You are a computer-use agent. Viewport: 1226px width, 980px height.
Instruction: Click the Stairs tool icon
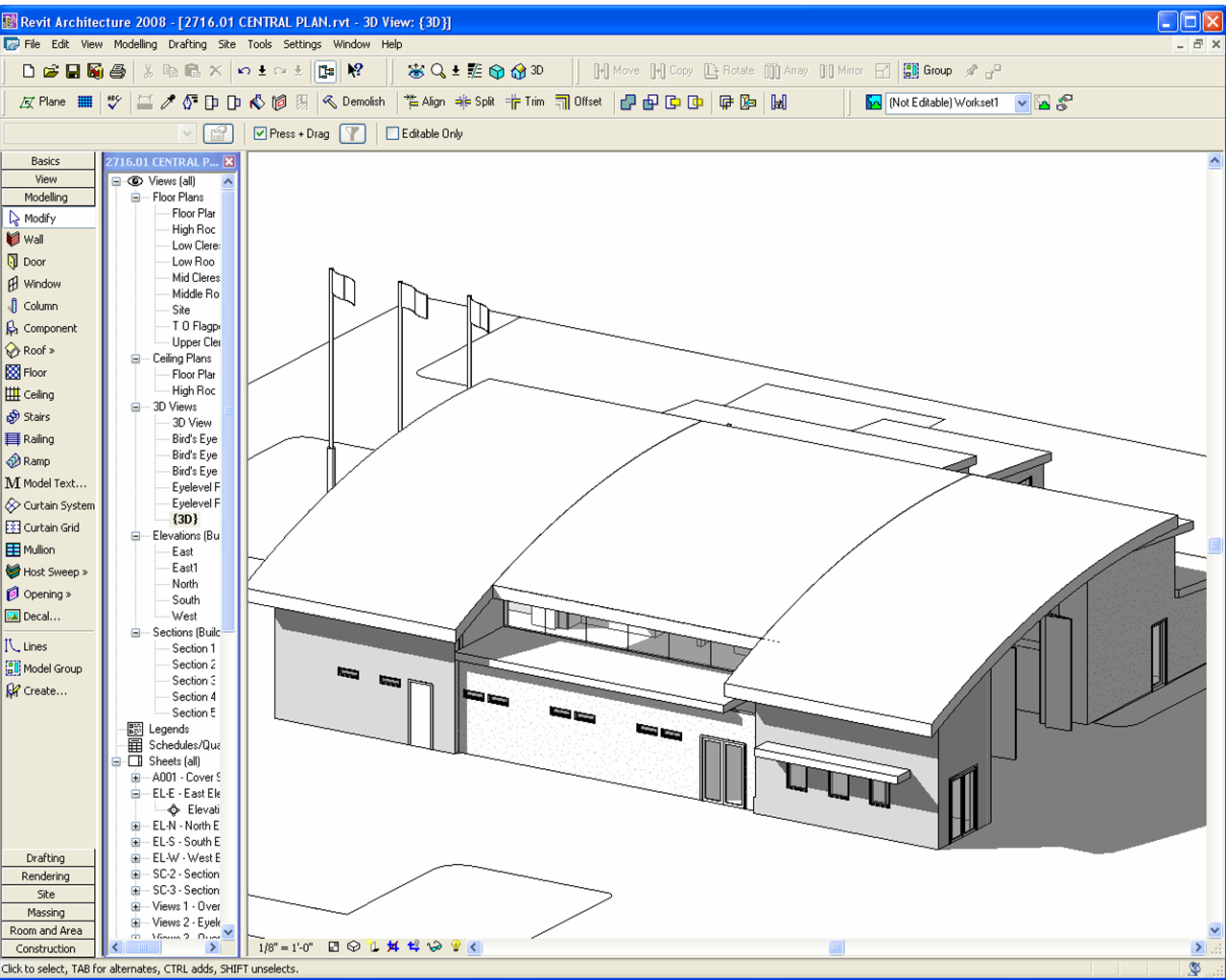click(x=13, y=417)
